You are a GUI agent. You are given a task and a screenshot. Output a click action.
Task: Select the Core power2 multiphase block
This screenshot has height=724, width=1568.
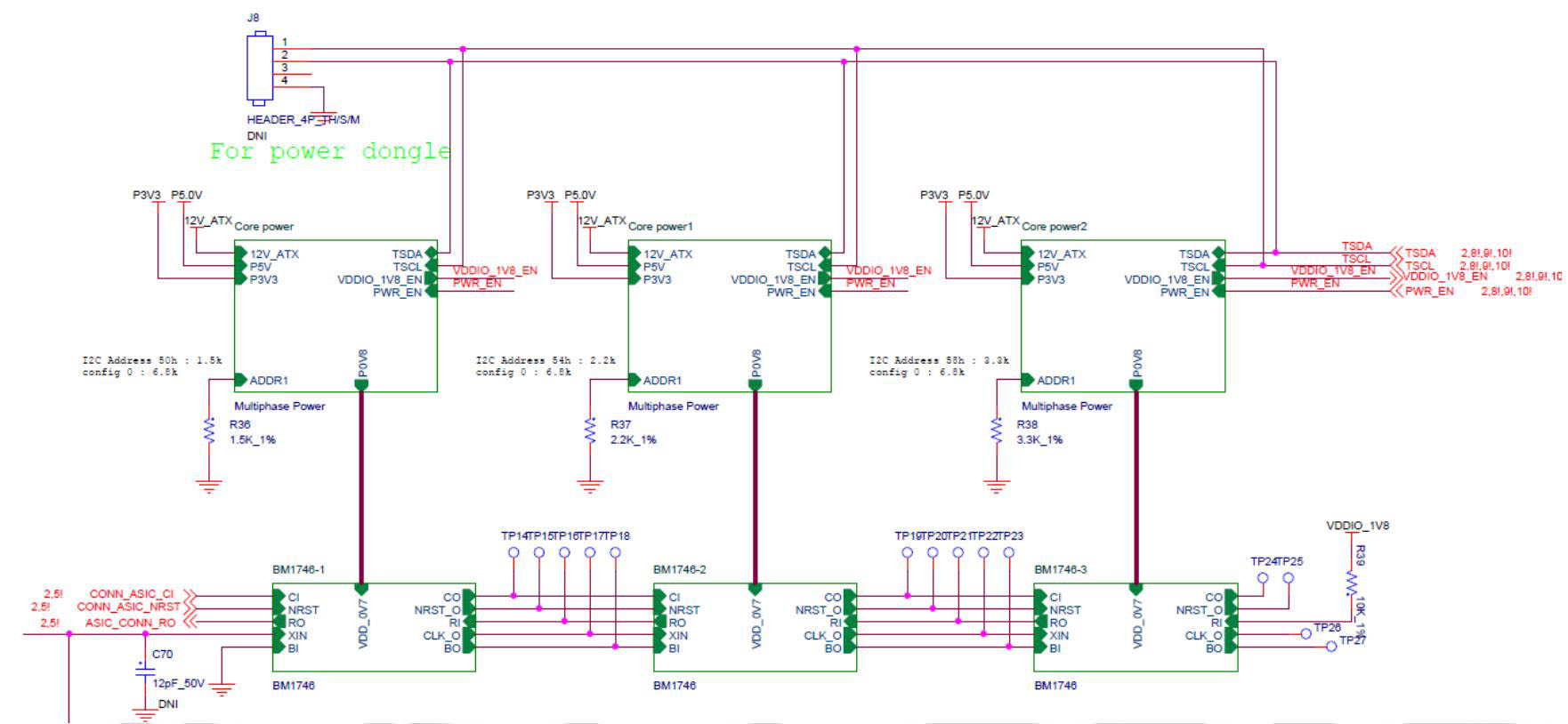[x=1122, y=316]
